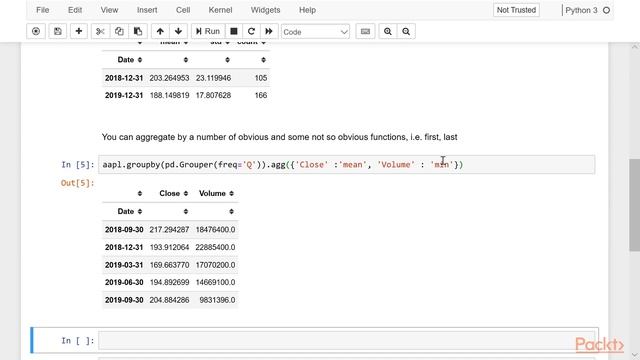The height and width of the screenshot is (360, 640).
Task: Click the Not Trusted button
Action: click(x=516, y=10)
